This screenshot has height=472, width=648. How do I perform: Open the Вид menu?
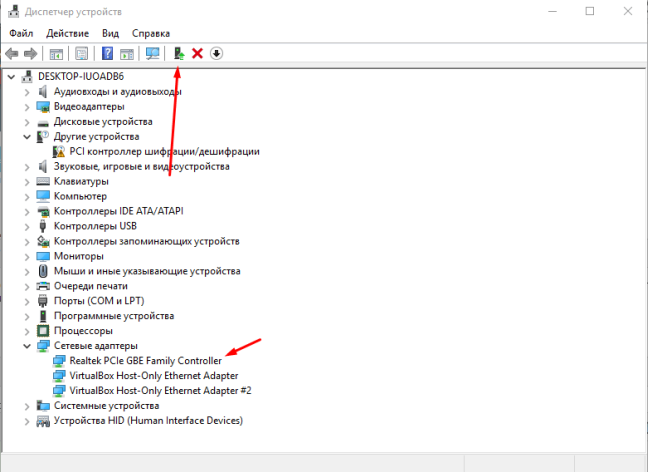(x=110, y=33)
